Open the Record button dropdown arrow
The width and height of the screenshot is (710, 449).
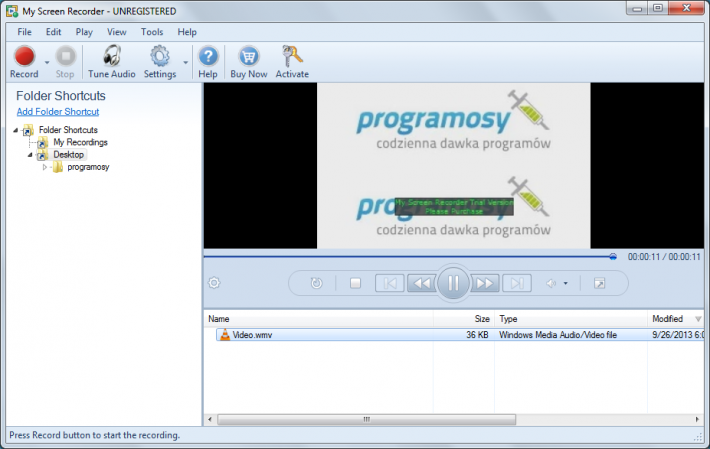47,62
